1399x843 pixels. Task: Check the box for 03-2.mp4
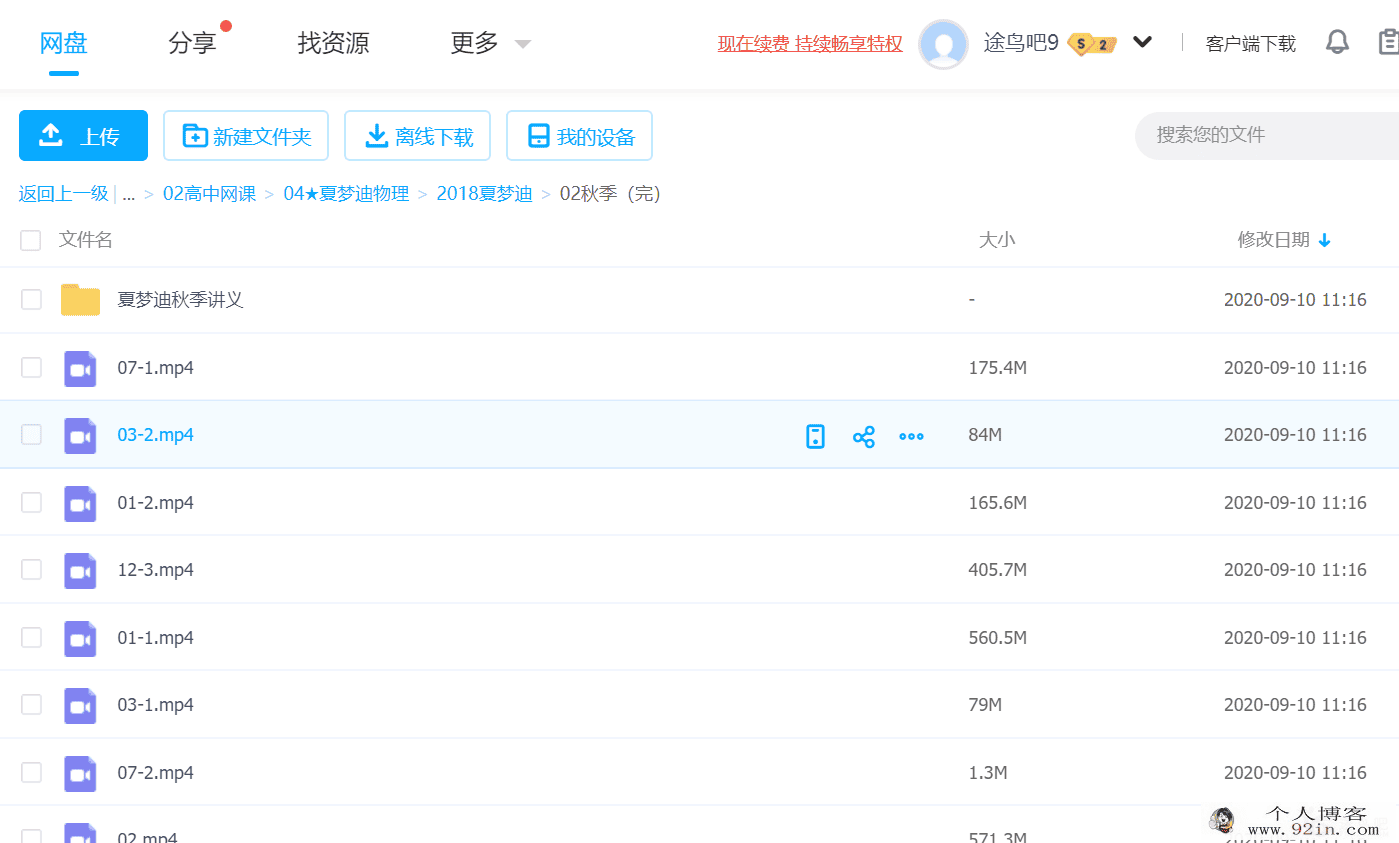click(x=31, y=434)
